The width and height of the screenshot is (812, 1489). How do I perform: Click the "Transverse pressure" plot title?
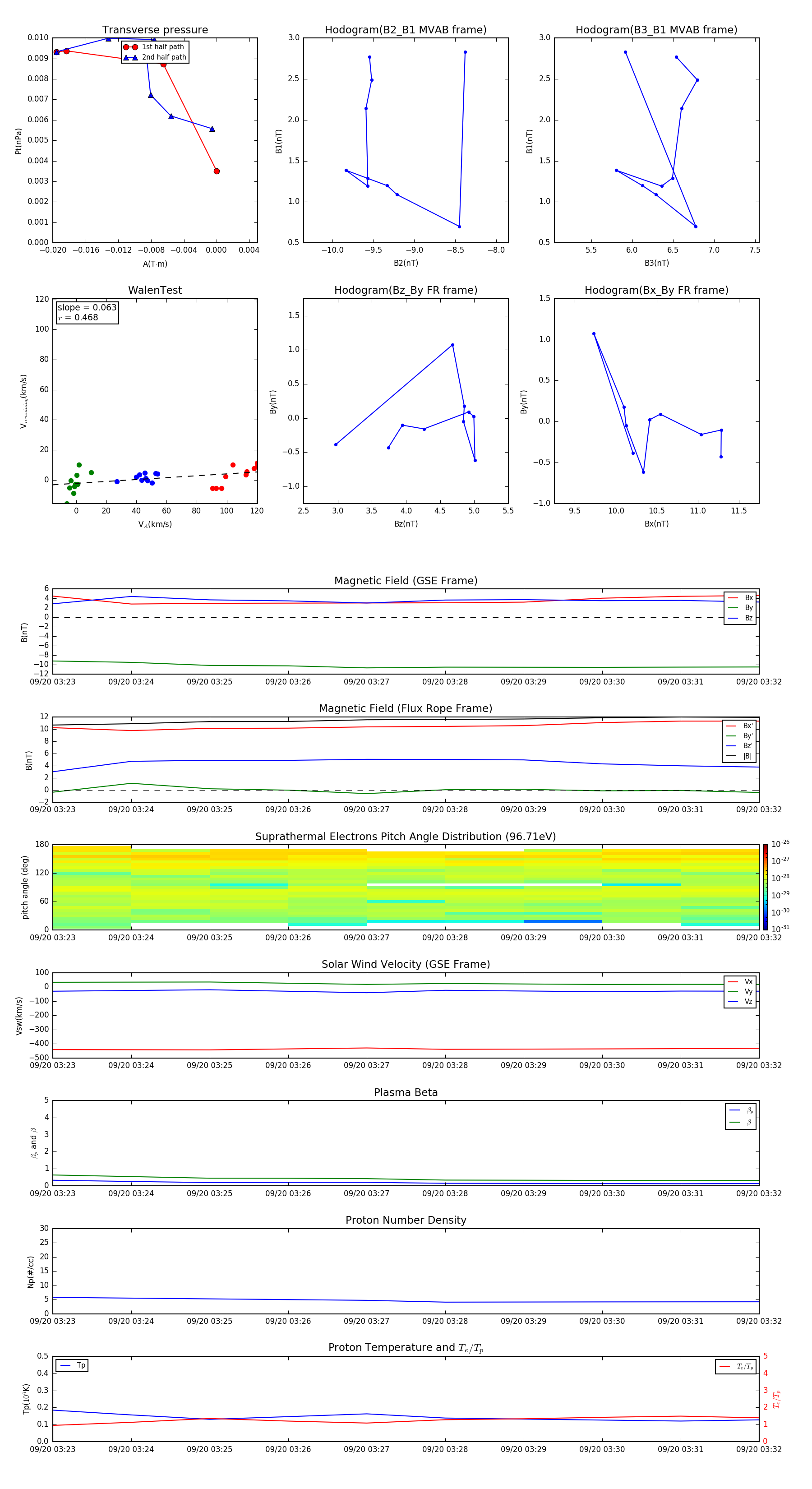155,30
